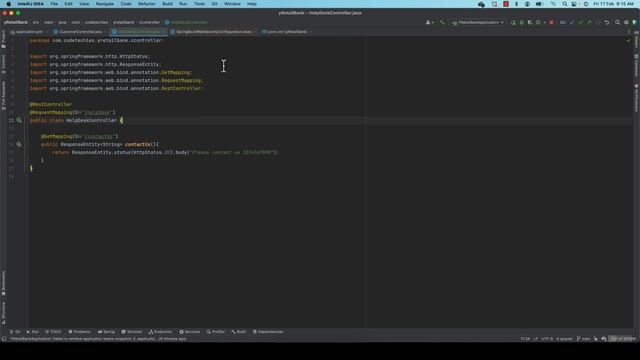Image resolution: width=640 pixels, height=360 pixels.
Task: Click the inspection checkmark at the editor's top right
Action: coord(629,40)
